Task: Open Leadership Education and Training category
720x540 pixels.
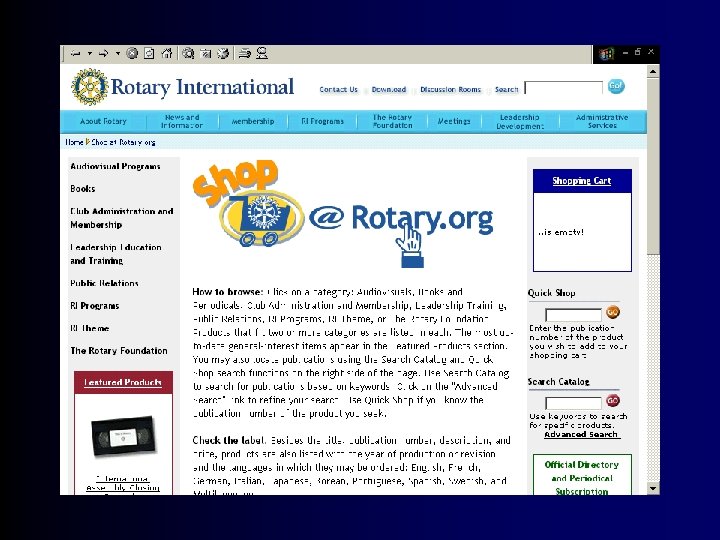Action: 116,254
